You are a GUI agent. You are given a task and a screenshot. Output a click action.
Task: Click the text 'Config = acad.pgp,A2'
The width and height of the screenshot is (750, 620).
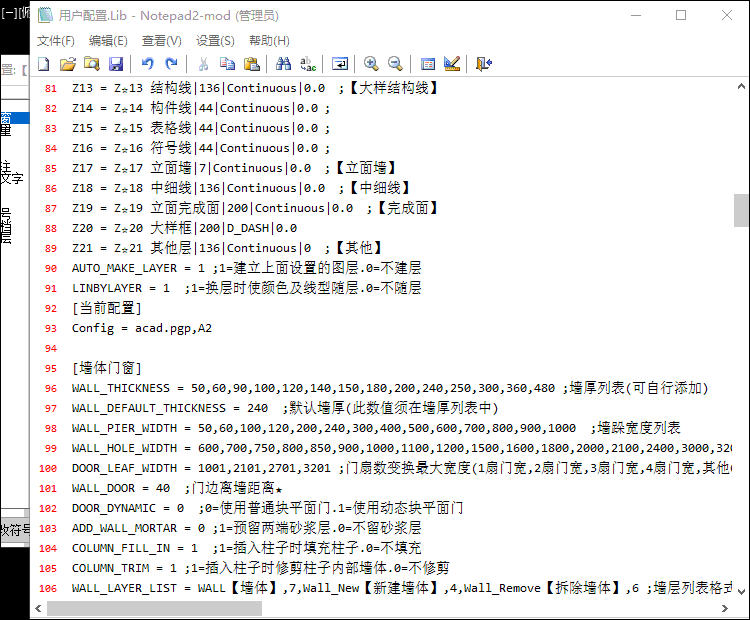[x=142, y=328]
